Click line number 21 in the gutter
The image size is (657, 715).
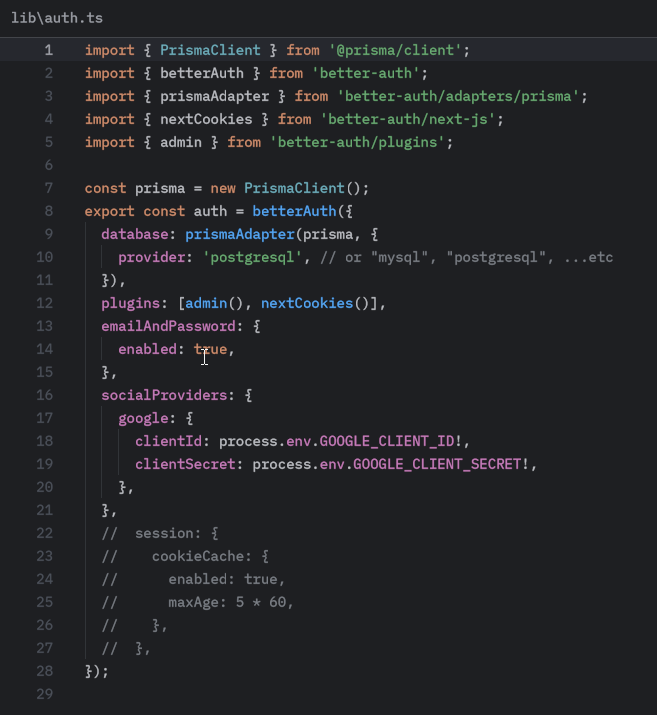coord(45,510)
